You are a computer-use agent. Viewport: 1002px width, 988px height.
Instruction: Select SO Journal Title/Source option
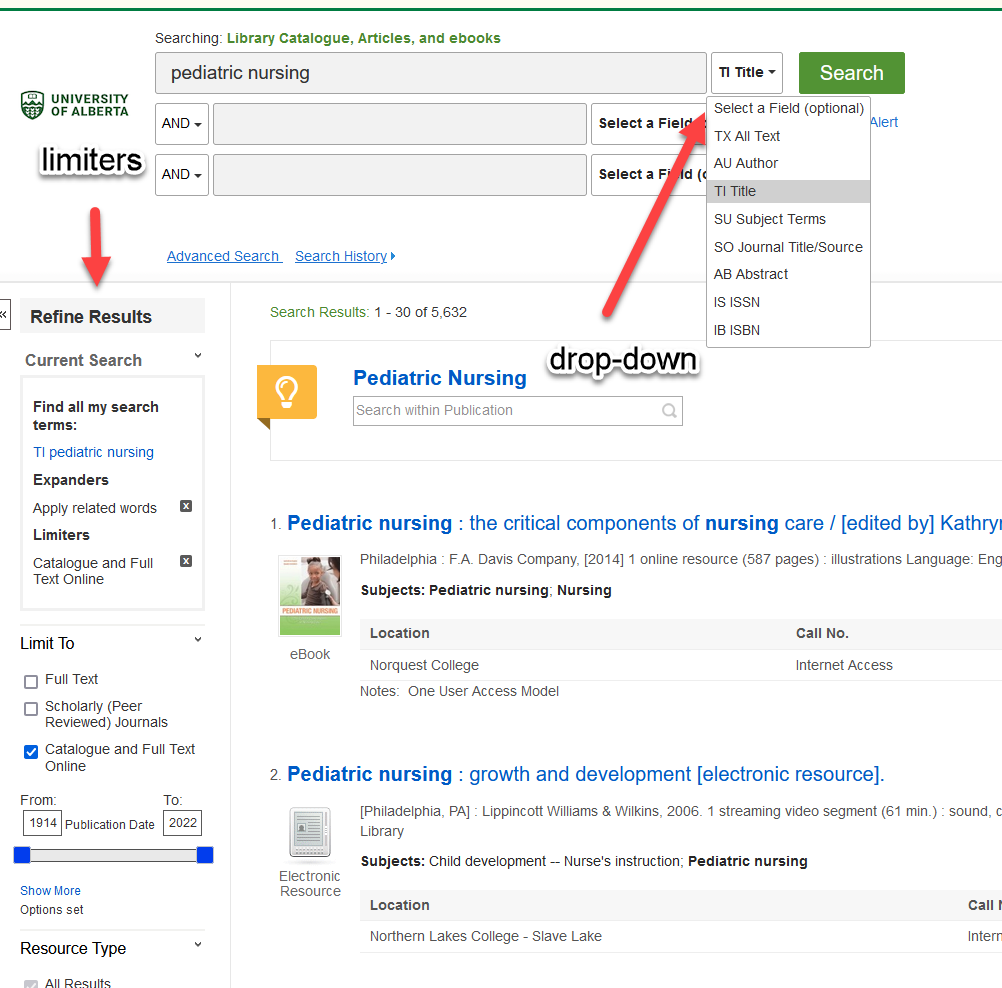pyautogui.click(x=789, y=247)
